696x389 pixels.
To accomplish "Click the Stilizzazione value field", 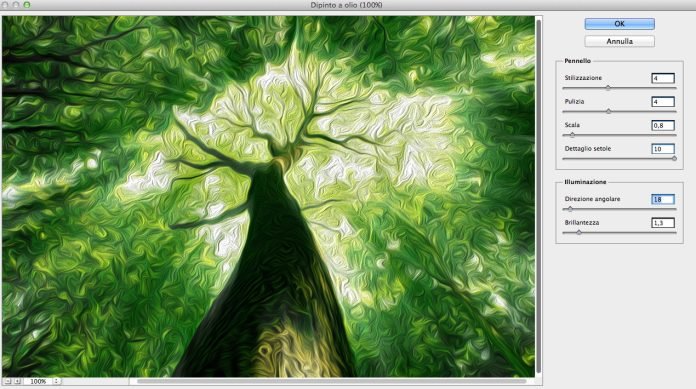I will 663,78.
